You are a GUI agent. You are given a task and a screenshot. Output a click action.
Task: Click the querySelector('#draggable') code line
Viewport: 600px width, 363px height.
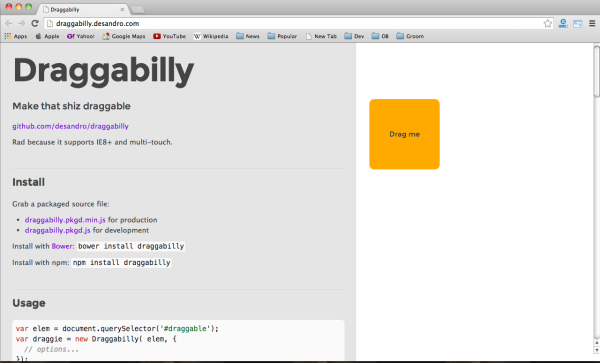(x=117, y=329)
